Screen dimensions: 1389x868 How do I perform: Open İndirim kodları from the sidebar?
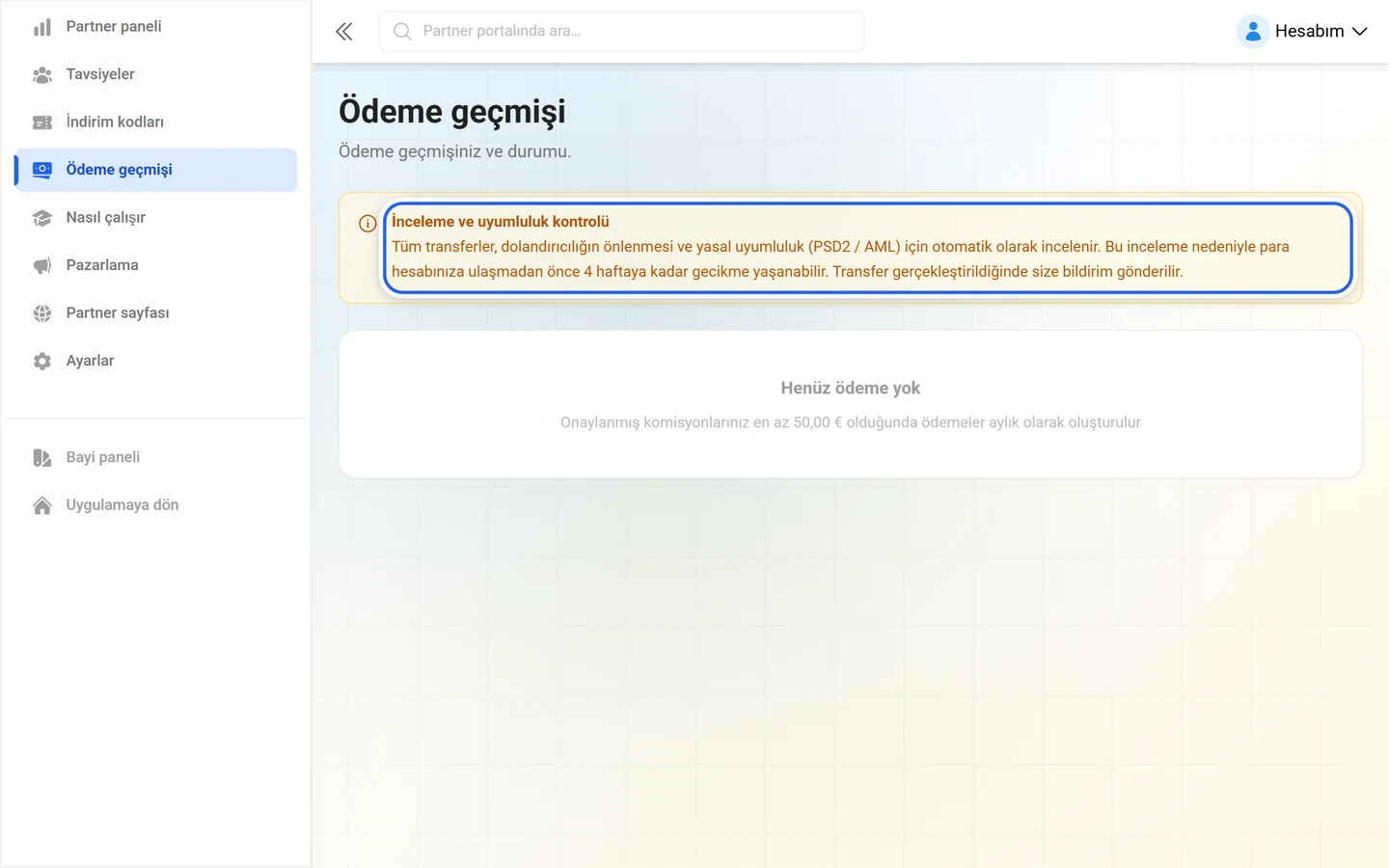click(x=155, y=122)
